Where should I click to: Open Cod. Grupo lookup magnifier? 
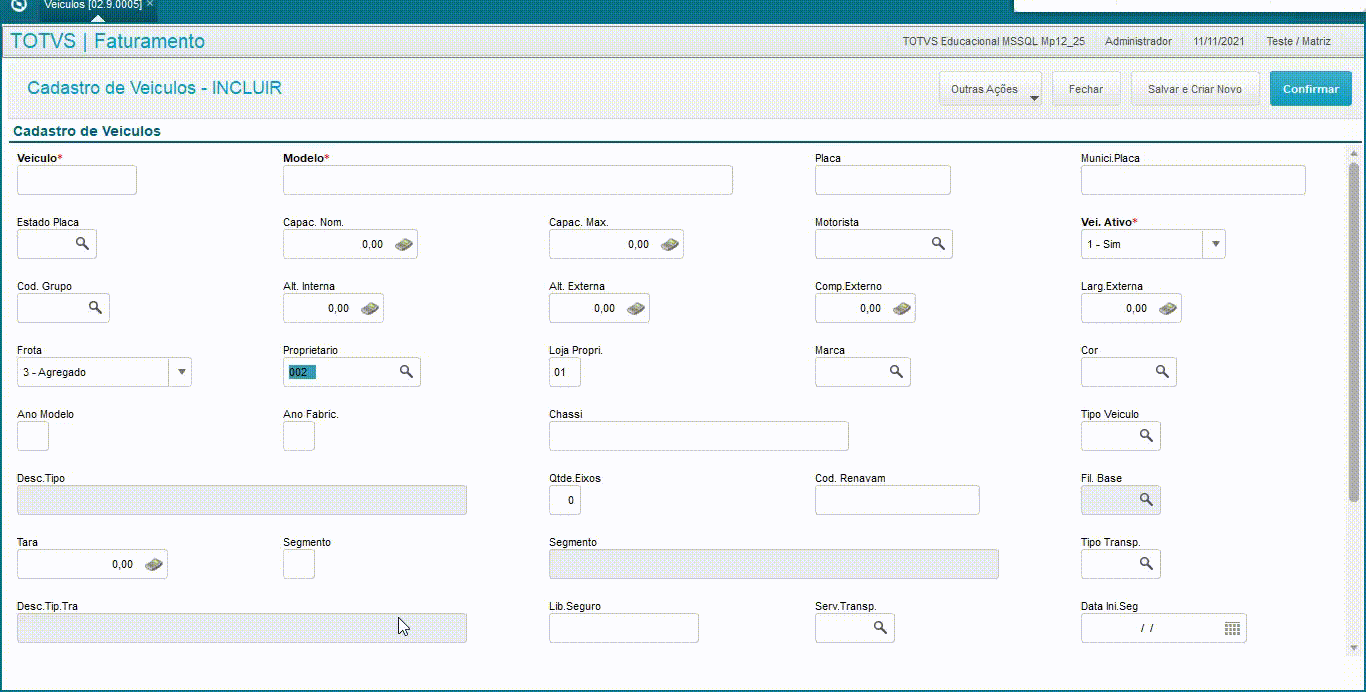click(x=95, y=307)
